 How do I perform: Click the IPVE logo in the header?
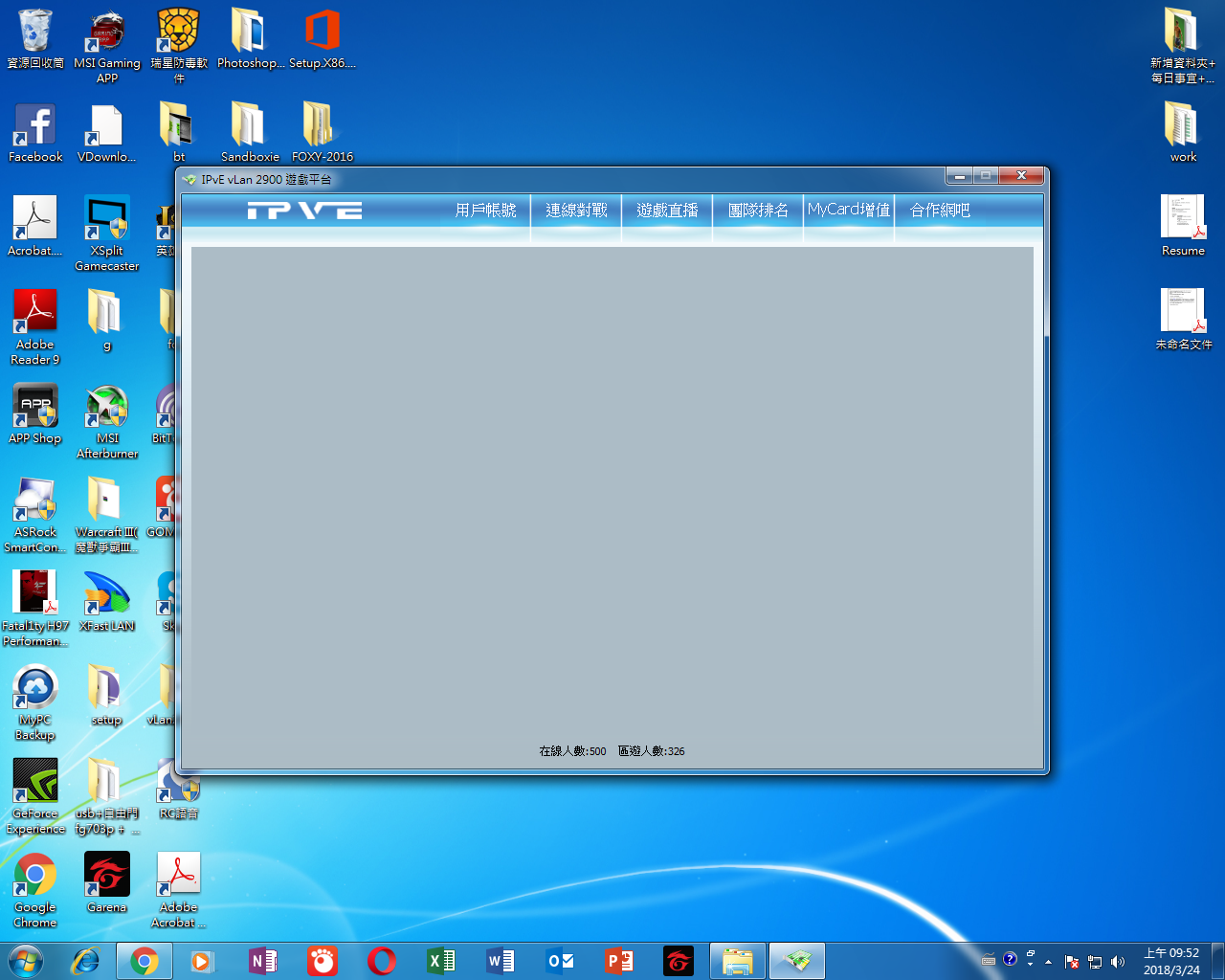[x=304, y=211]
